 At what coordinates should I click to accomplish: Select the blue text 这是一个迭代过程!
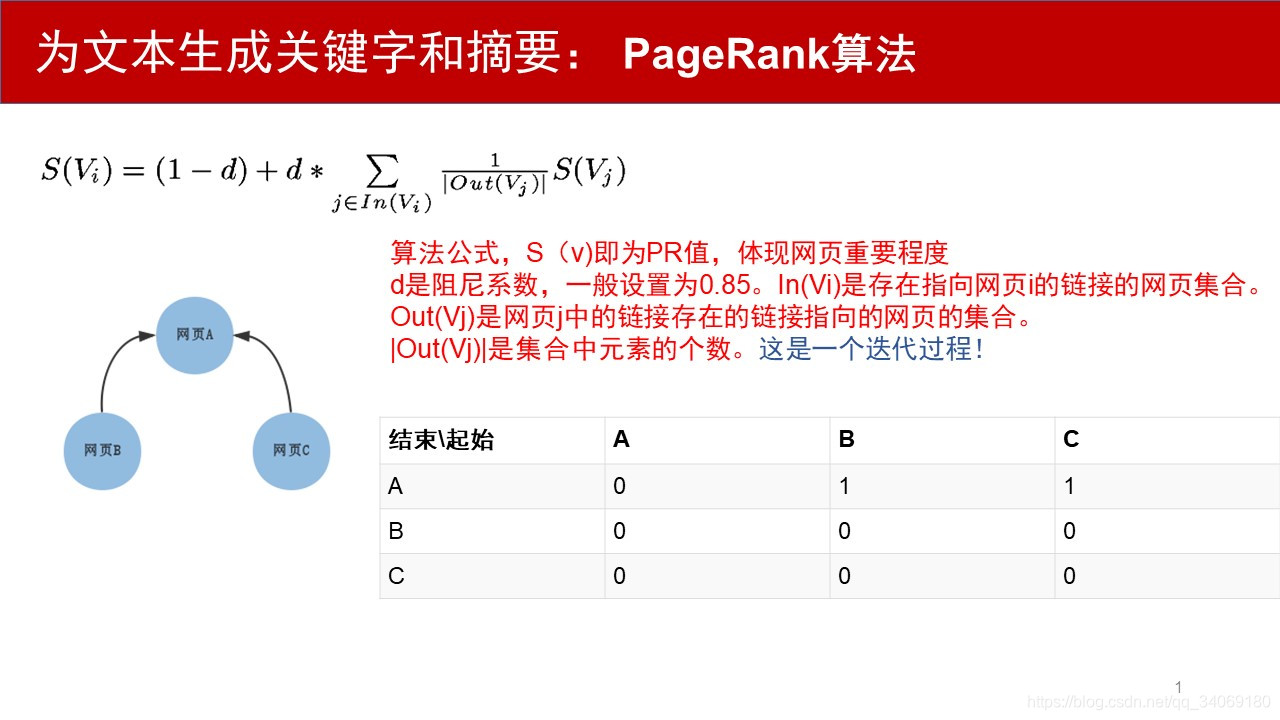[x=871, y=351]
